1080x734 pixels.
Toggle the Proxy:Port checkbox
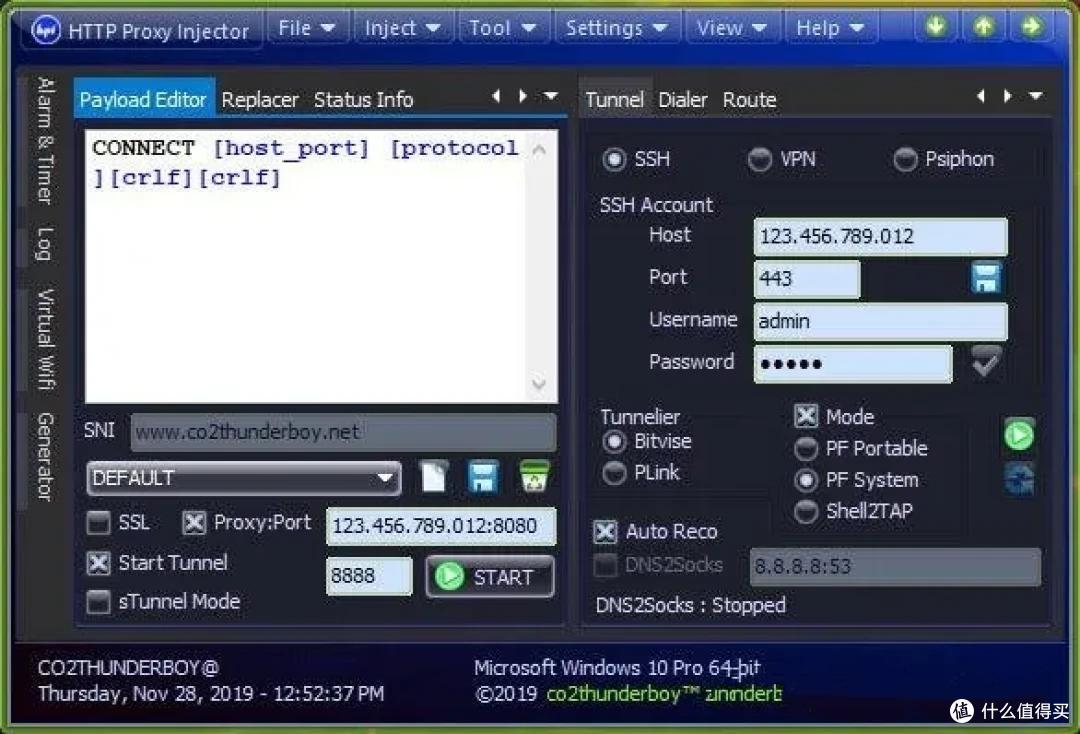click(194, 523)
